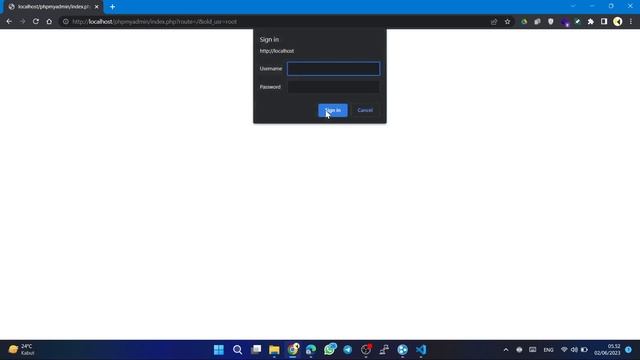Open WhatsApp from taskbar
Viewport: 640px width, 360px height.
click(329, 350)
